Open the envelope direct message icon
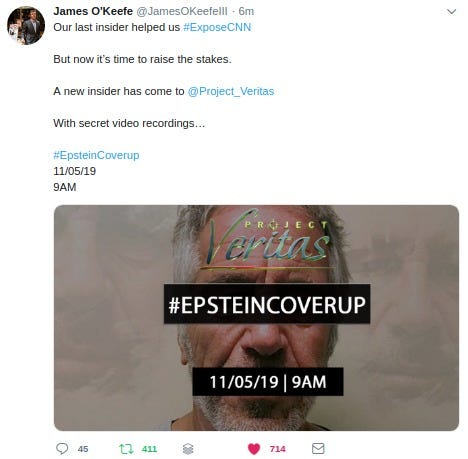 [x=318, y=448]
